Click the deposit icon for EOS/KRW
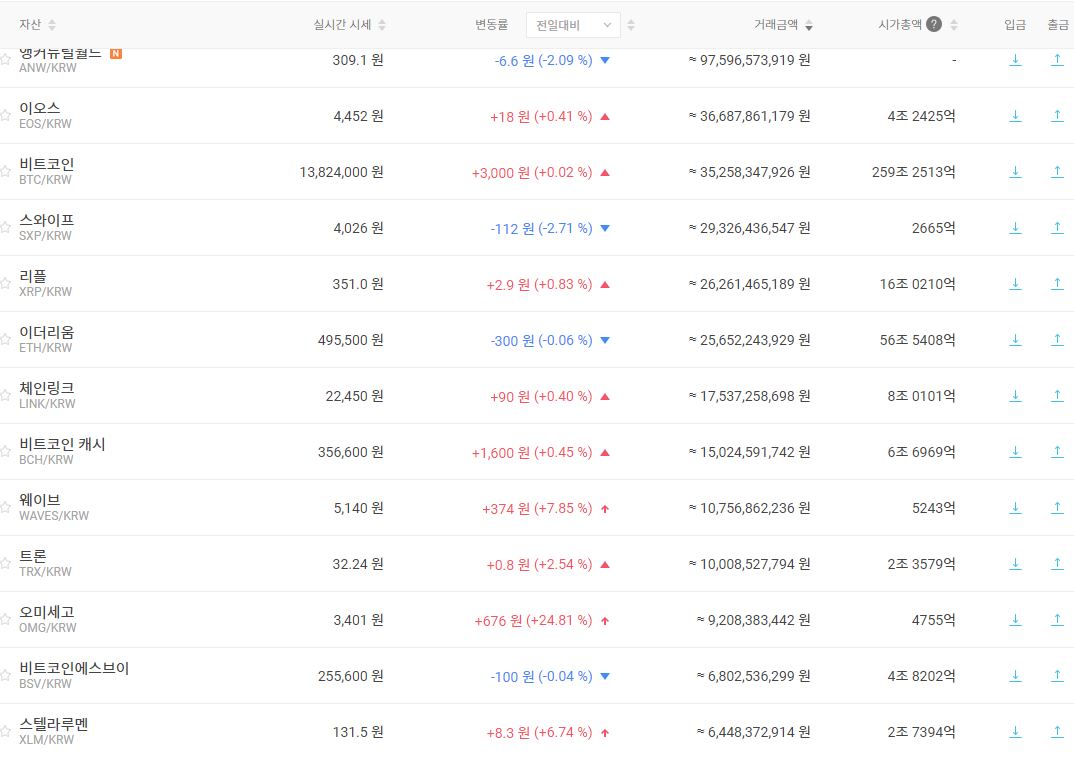The height and width of the screenshot is (757, 1074). (x=1015, y=116)
